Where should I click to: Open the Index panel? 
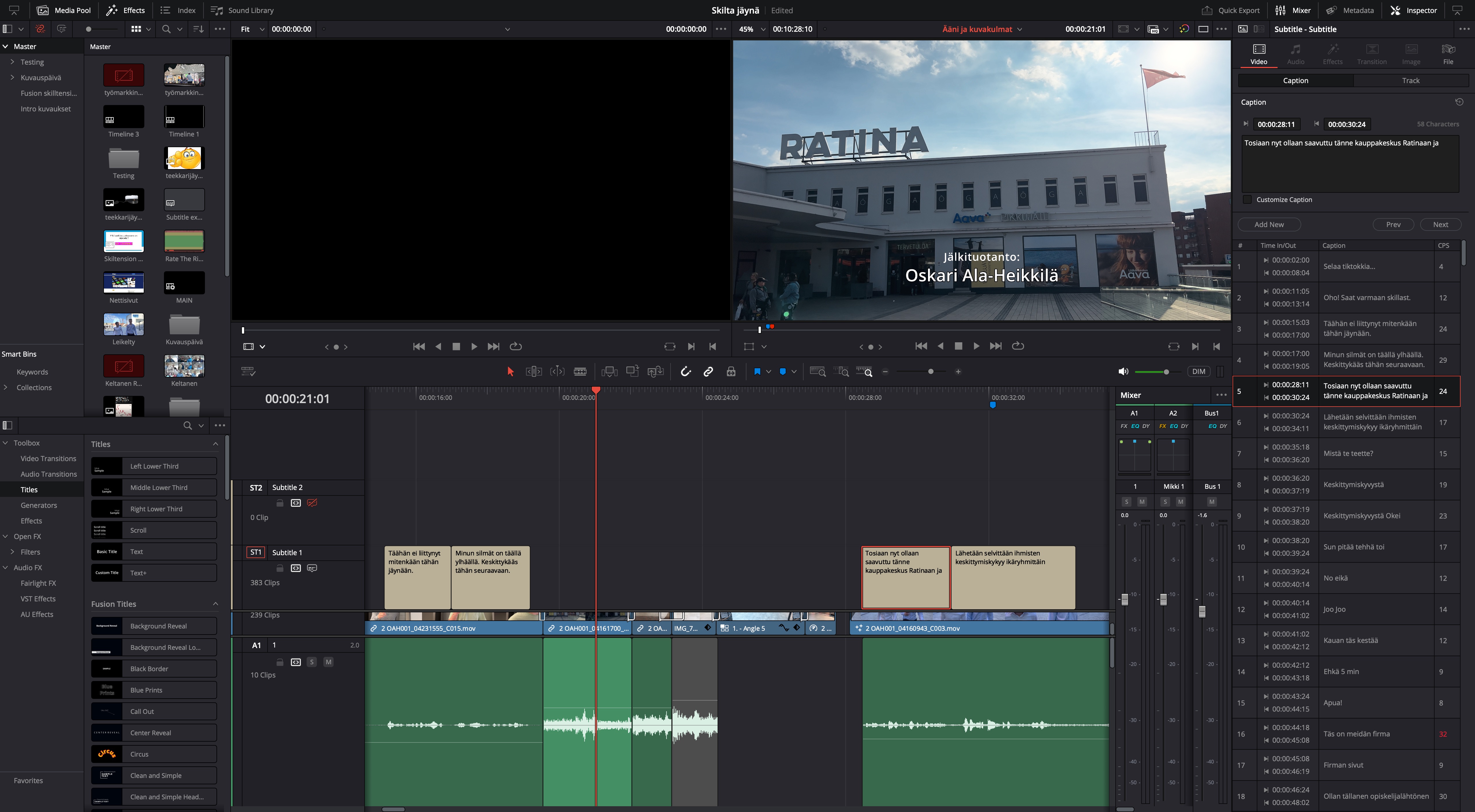(x=178, y=10)
